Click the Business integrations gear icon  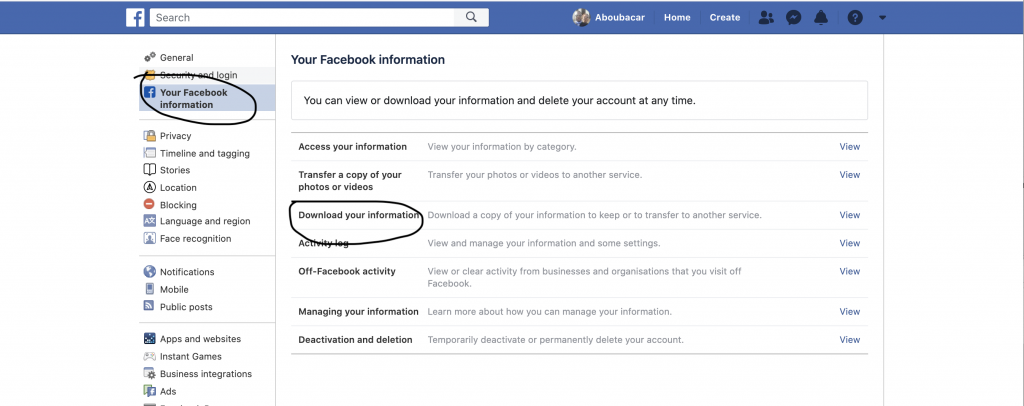point(150,374)
